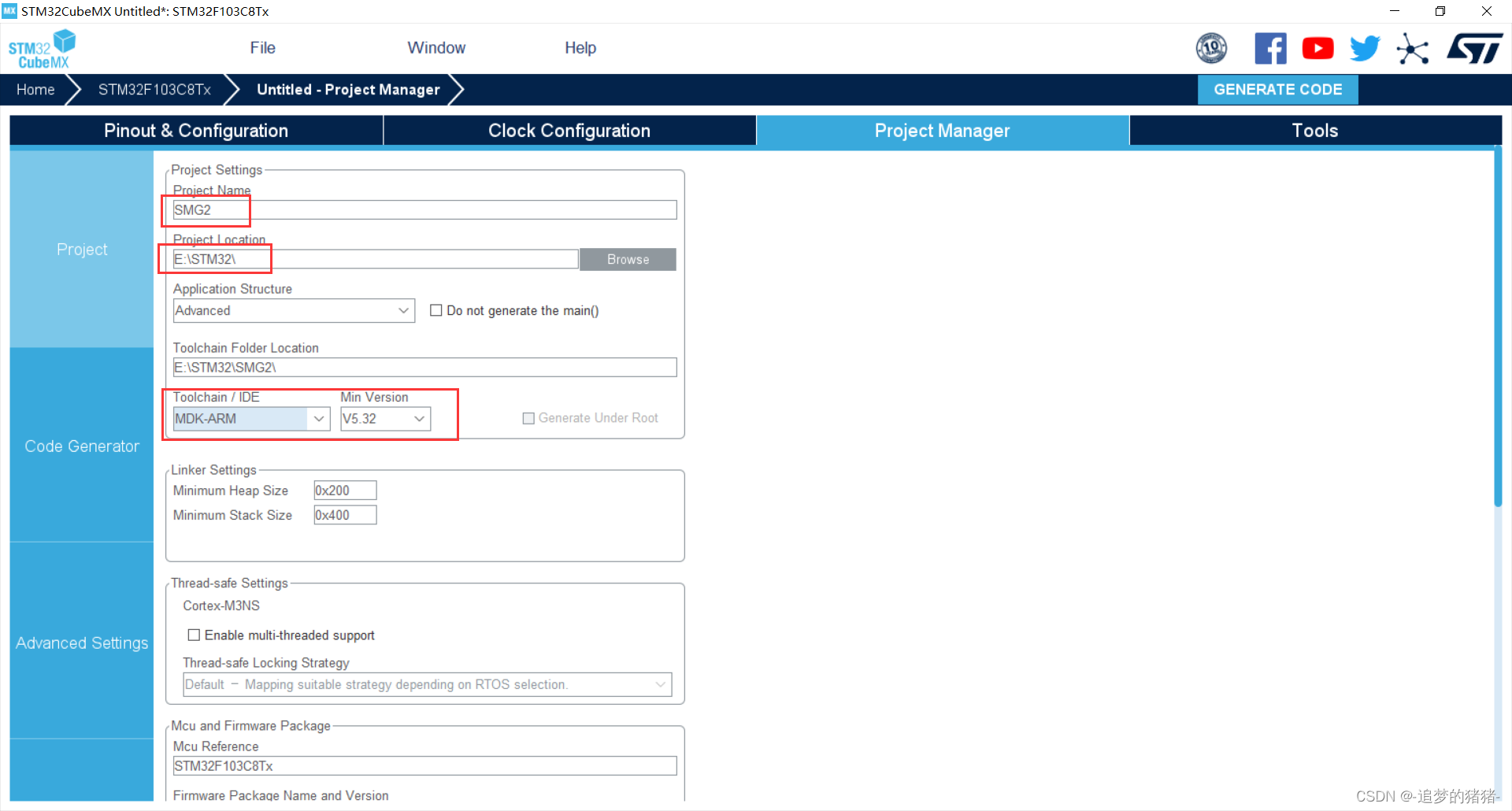
Task: Click the STM32F103C8Tx breadcrumb
Action: tap(154, 90)
